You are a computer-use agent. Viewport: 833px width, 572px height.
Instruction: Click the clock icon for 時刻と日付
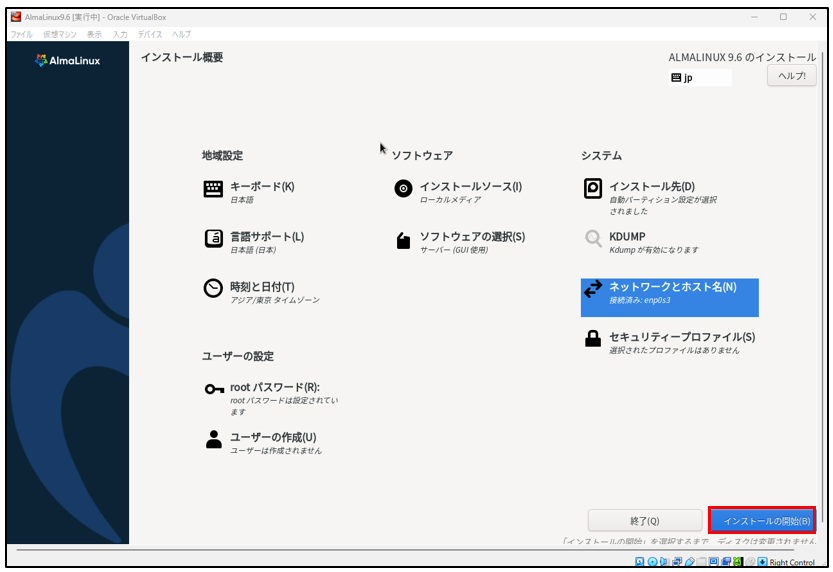tap(213, 289)
